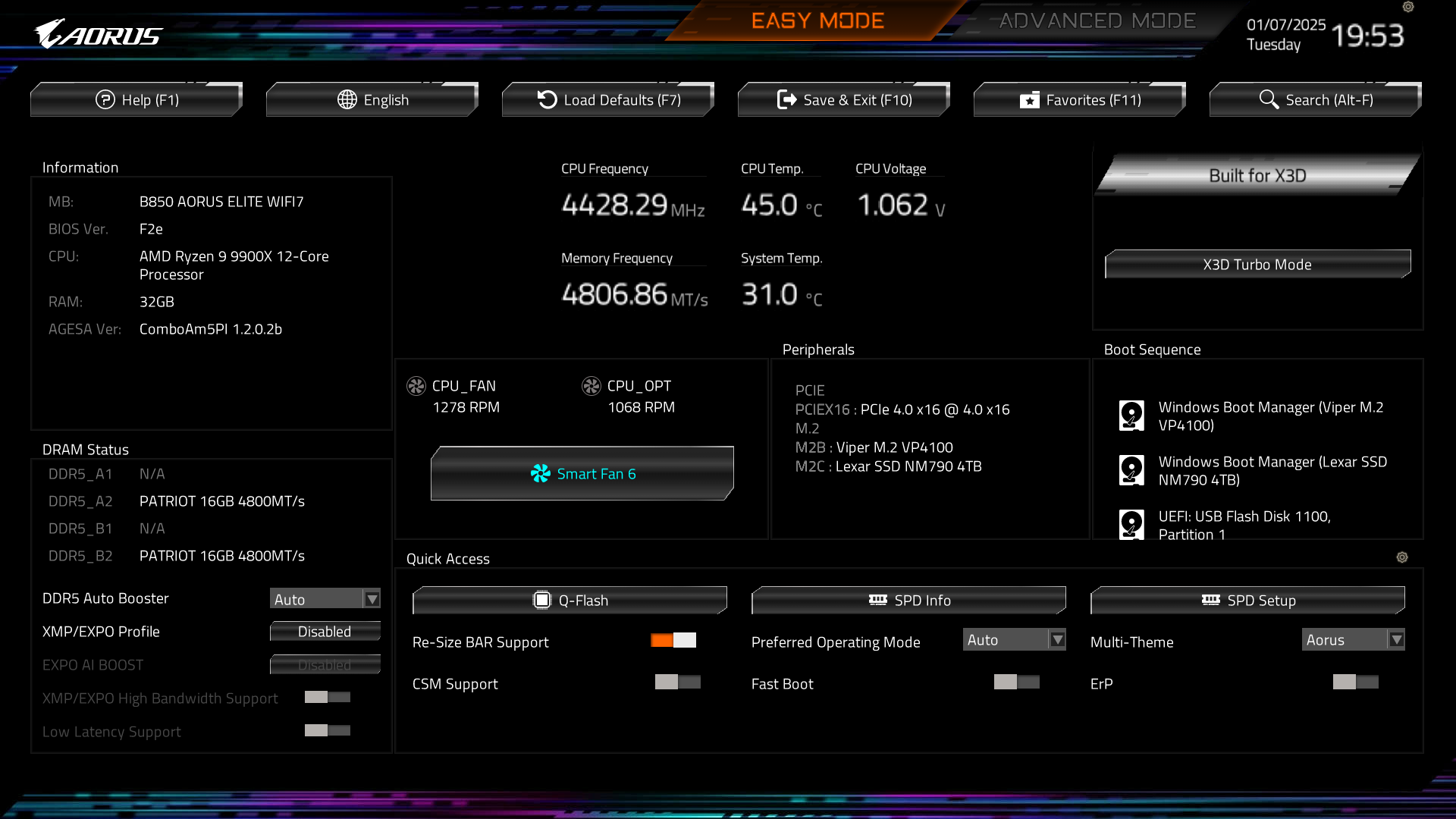
Task: Click DDR5_B2 PATRIOT 16GB 4800MT/s row
Action: (x=177, y=556)
